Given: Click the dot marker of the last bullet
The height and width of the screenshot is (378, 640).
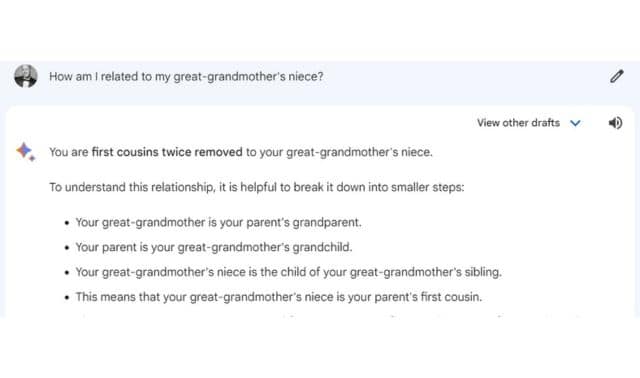Looking at the screenshot, I should pos(67,297).
